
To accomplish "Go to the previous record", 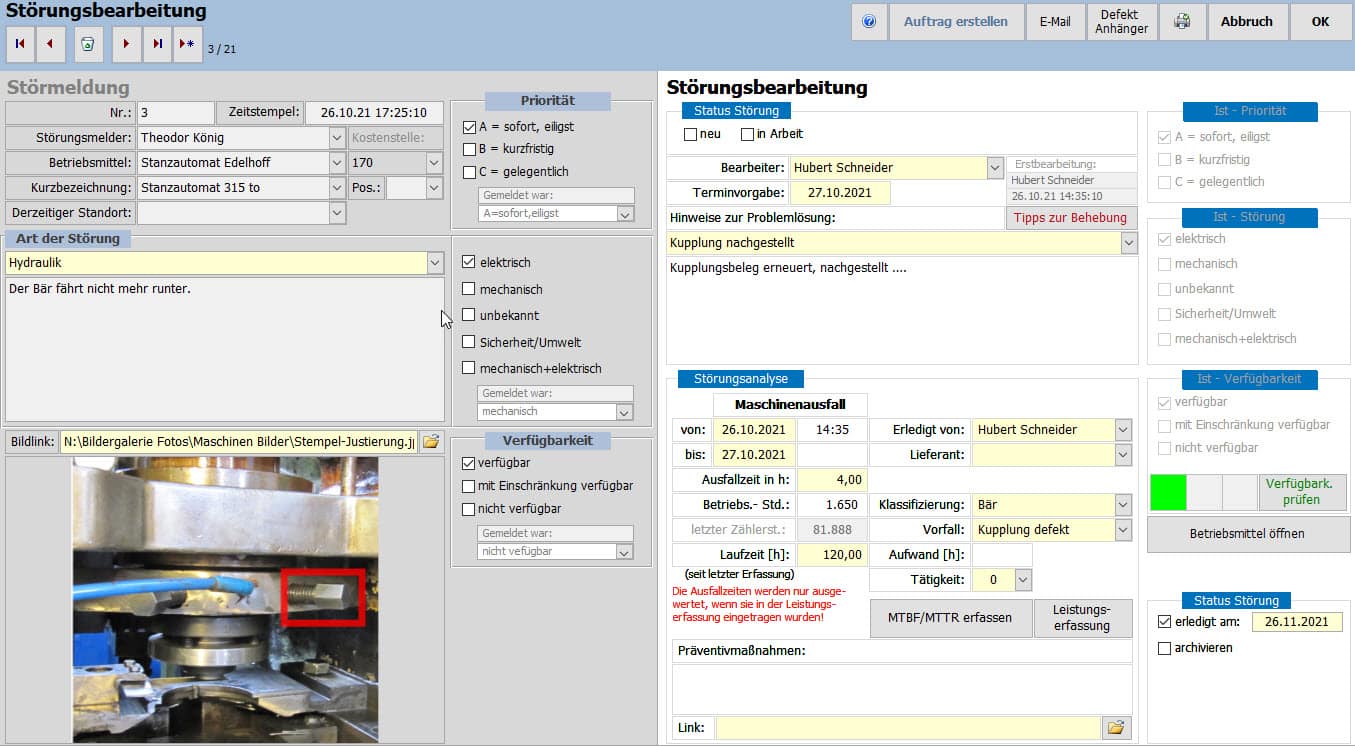I will (x=50, y=45).
